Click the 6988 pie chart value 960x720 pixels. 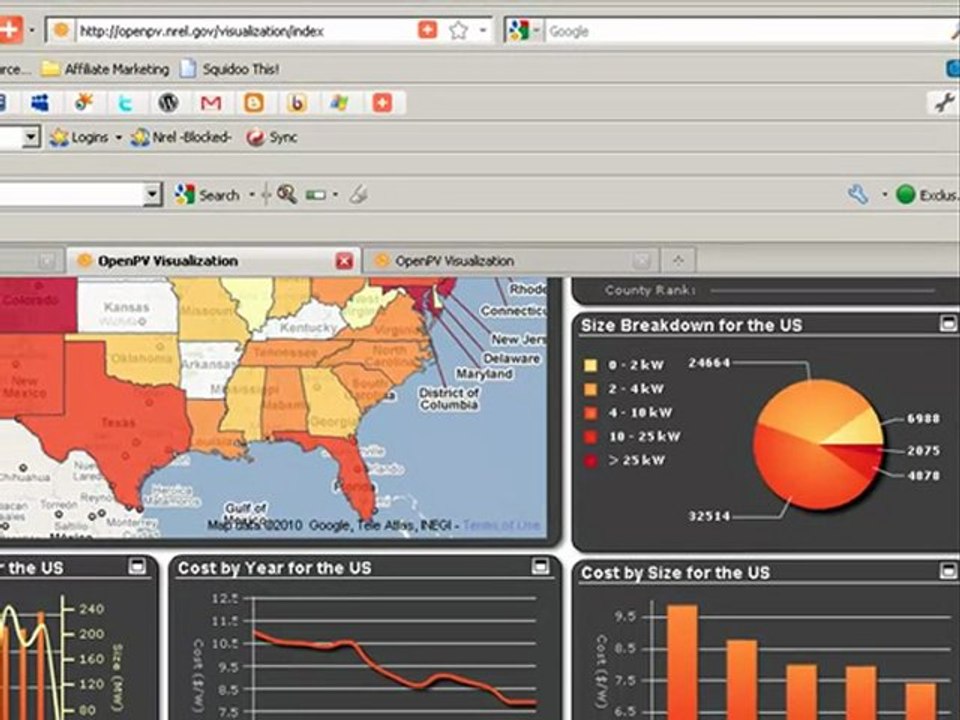coord(923,418)
